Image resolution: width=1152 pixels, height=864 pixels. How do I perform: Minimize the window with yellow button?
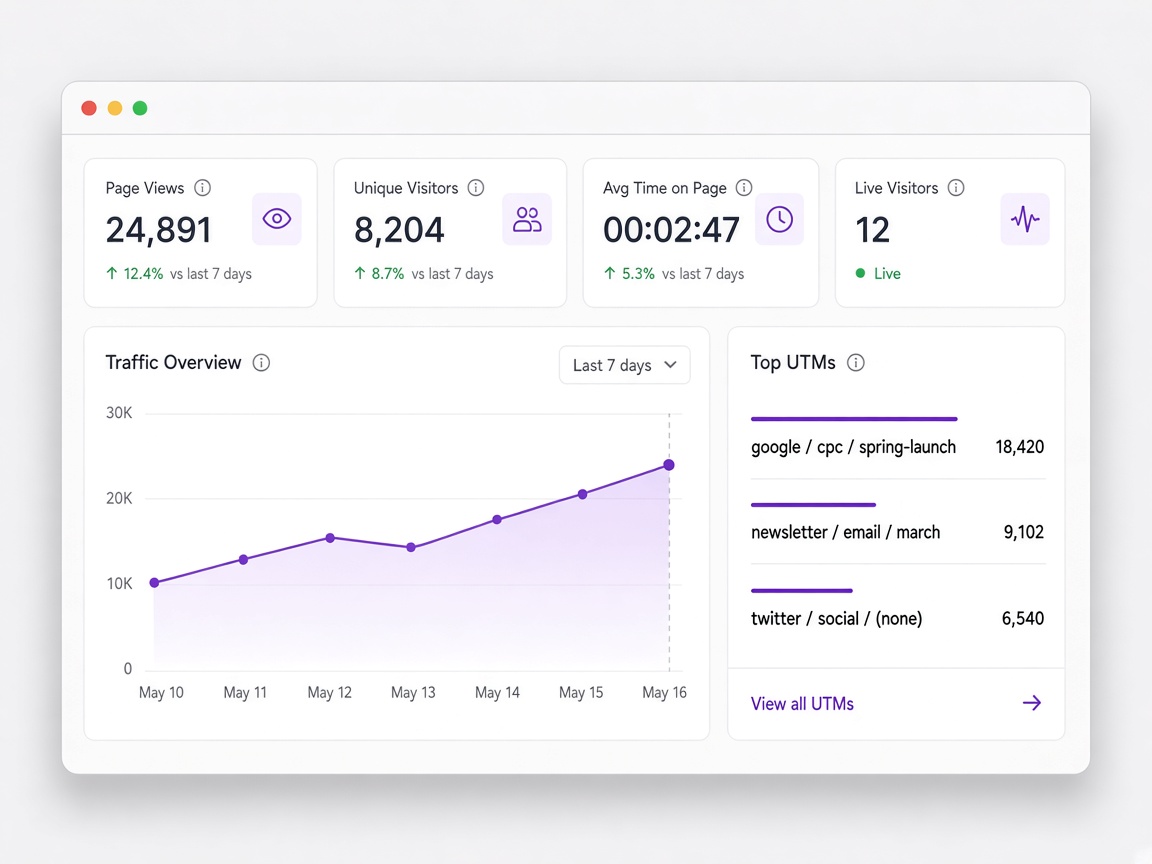coord(115,108)
